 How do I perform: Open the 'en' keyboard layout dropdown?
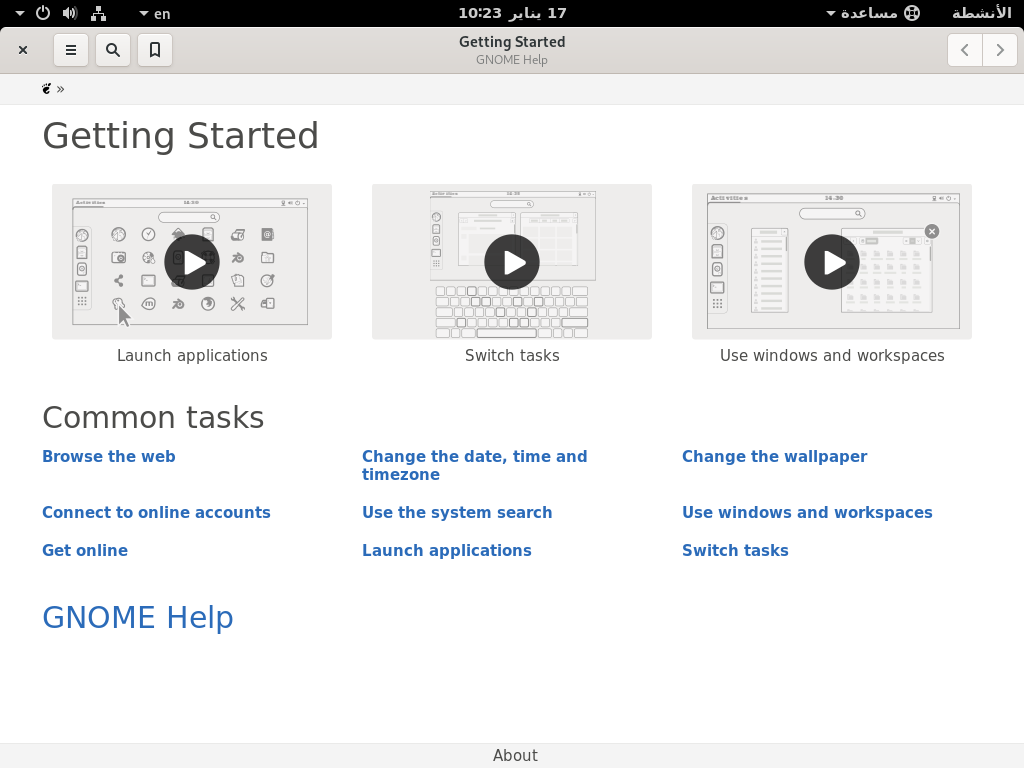pyautogui.click(x=155, y=14)
